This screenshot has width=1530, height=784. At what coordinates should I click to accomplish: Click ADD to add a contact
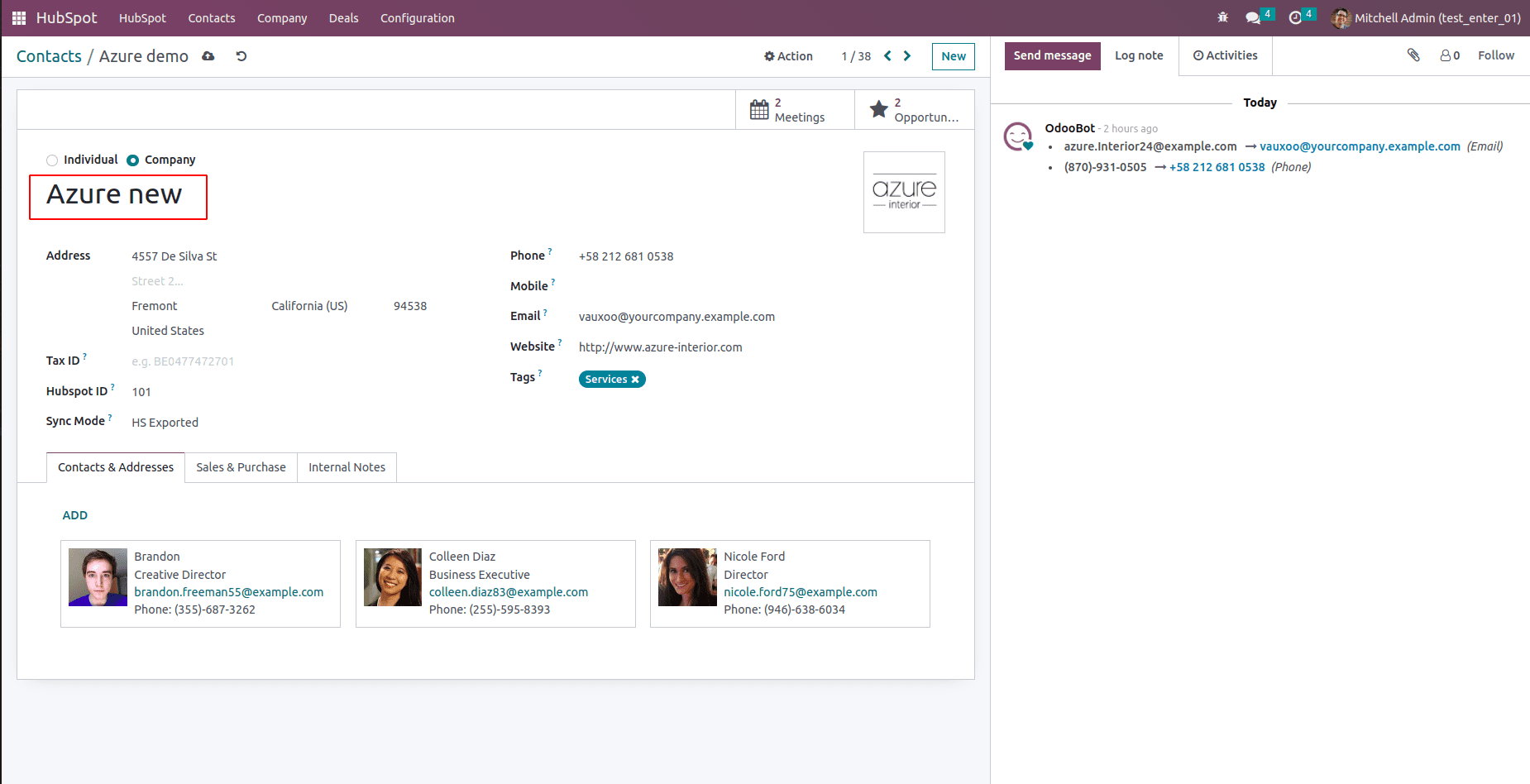(x=75, y=515)
